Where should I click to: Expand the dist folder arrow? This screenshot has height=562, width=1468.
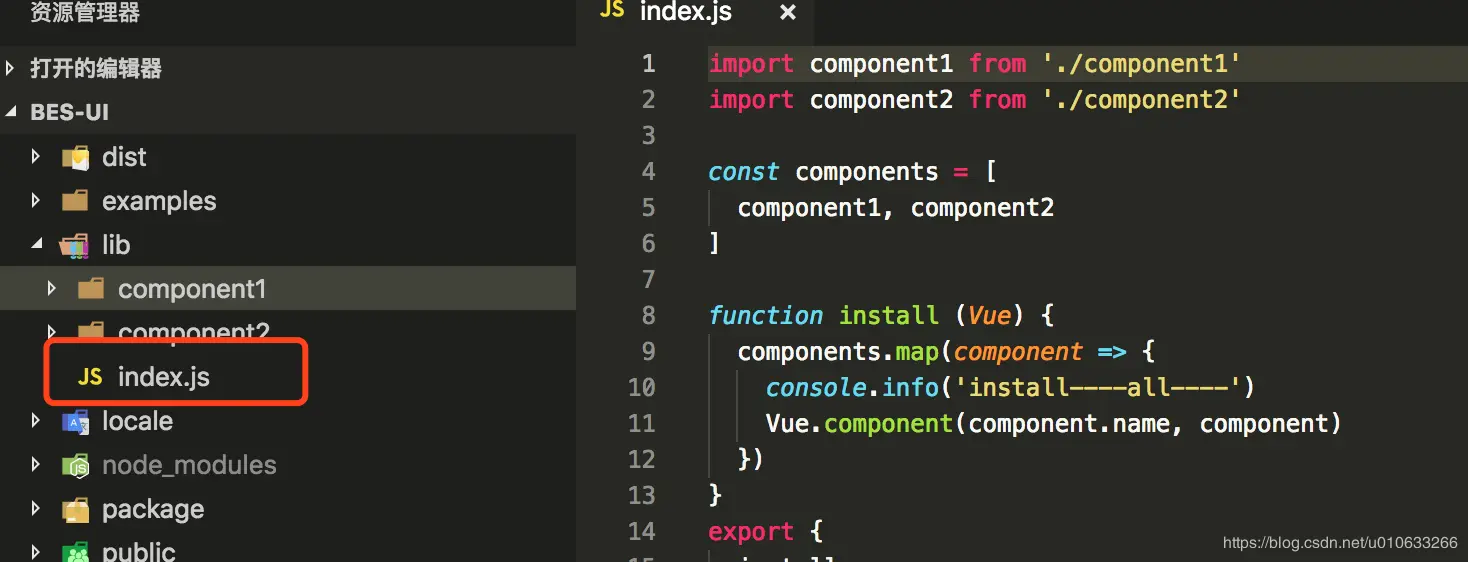coord(36,157)
